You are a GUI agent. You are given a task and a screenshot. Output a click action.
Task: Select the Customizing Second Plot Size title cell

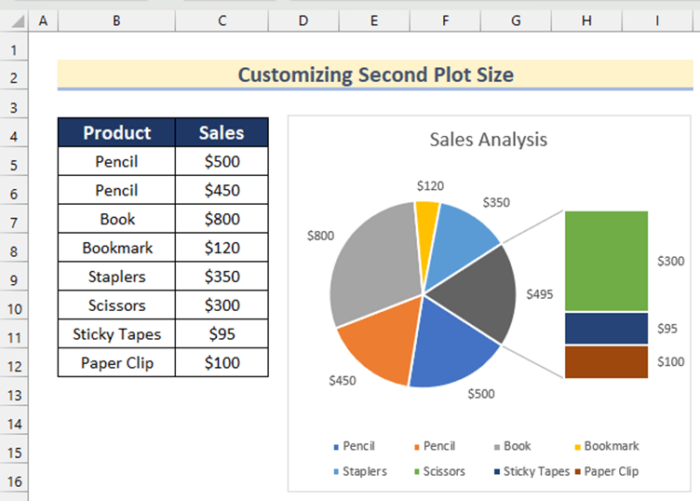coord(375,75)
